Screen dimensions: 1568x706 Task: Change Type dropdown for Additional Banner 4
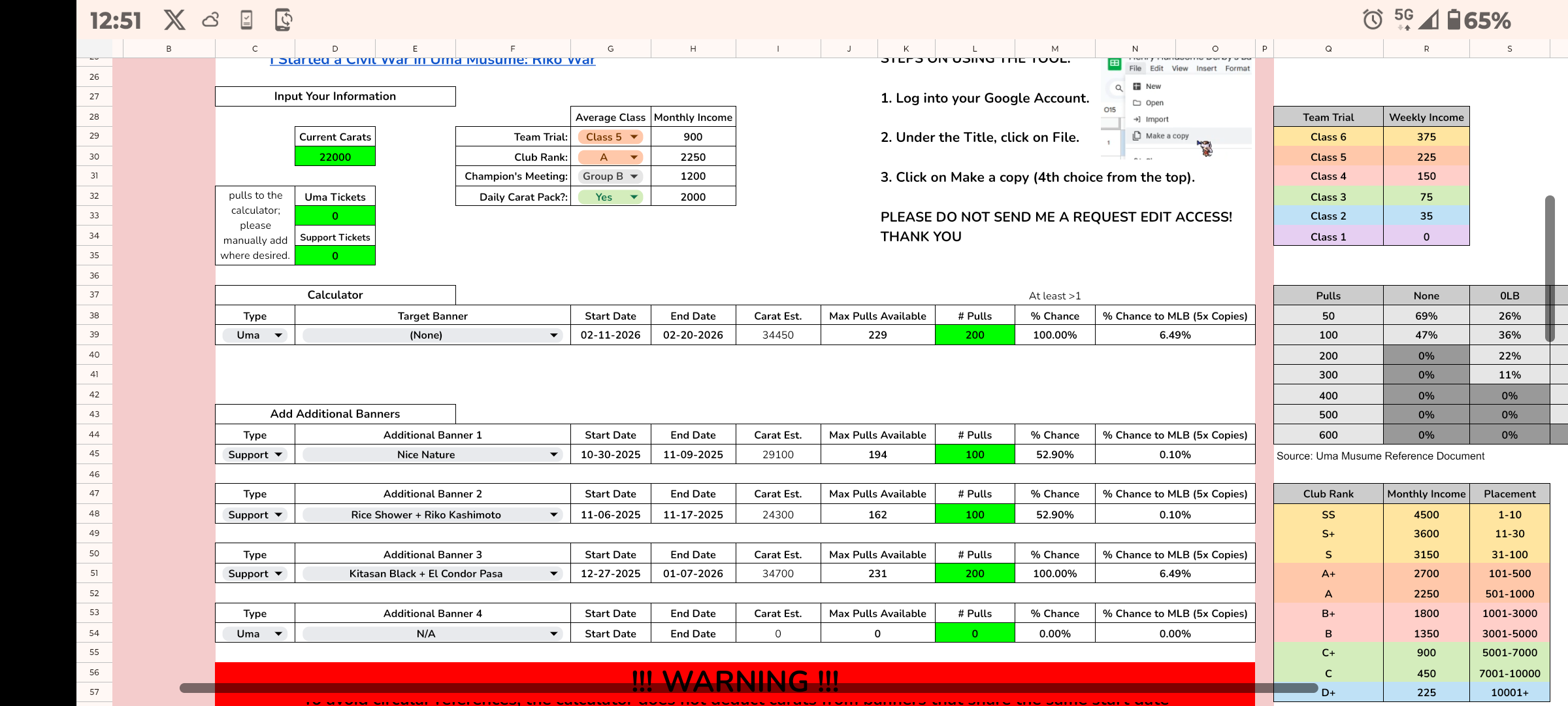click(255, 633)
